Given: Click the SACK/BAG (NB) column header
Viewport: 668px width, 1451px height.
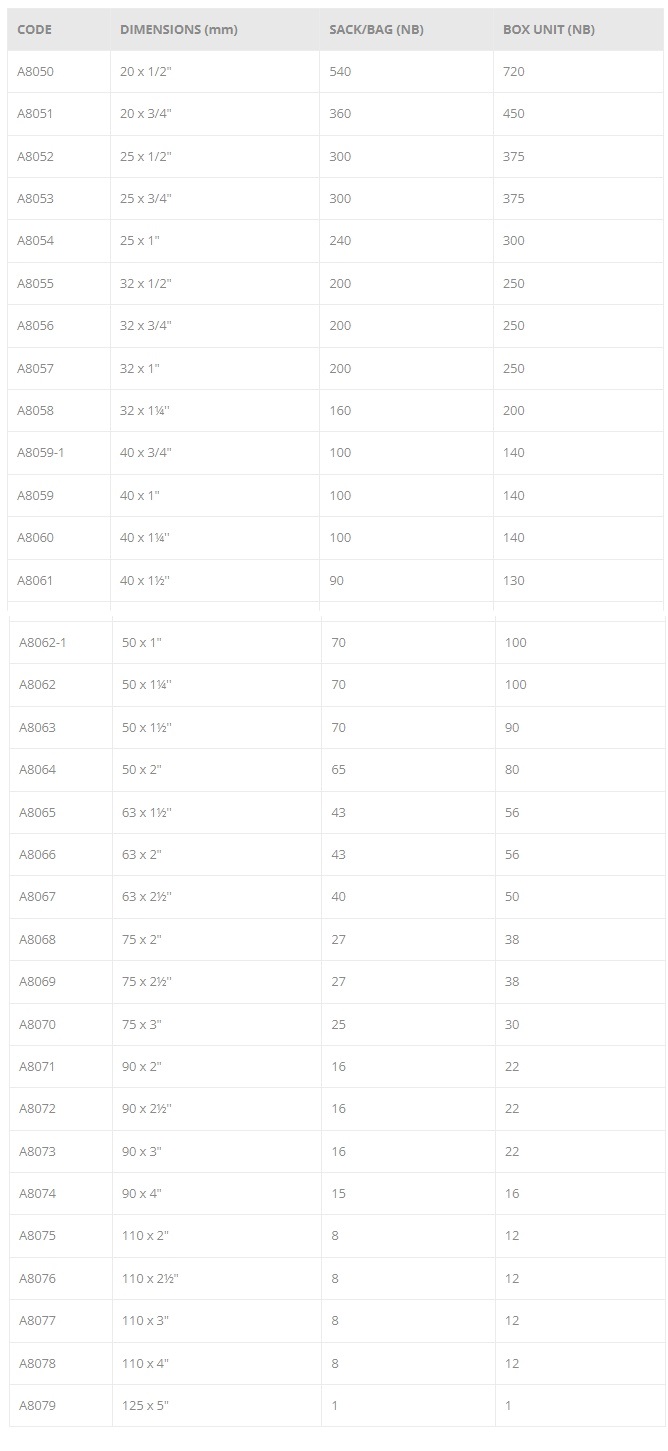Looking at the screenshot, I should pos(375,29).
